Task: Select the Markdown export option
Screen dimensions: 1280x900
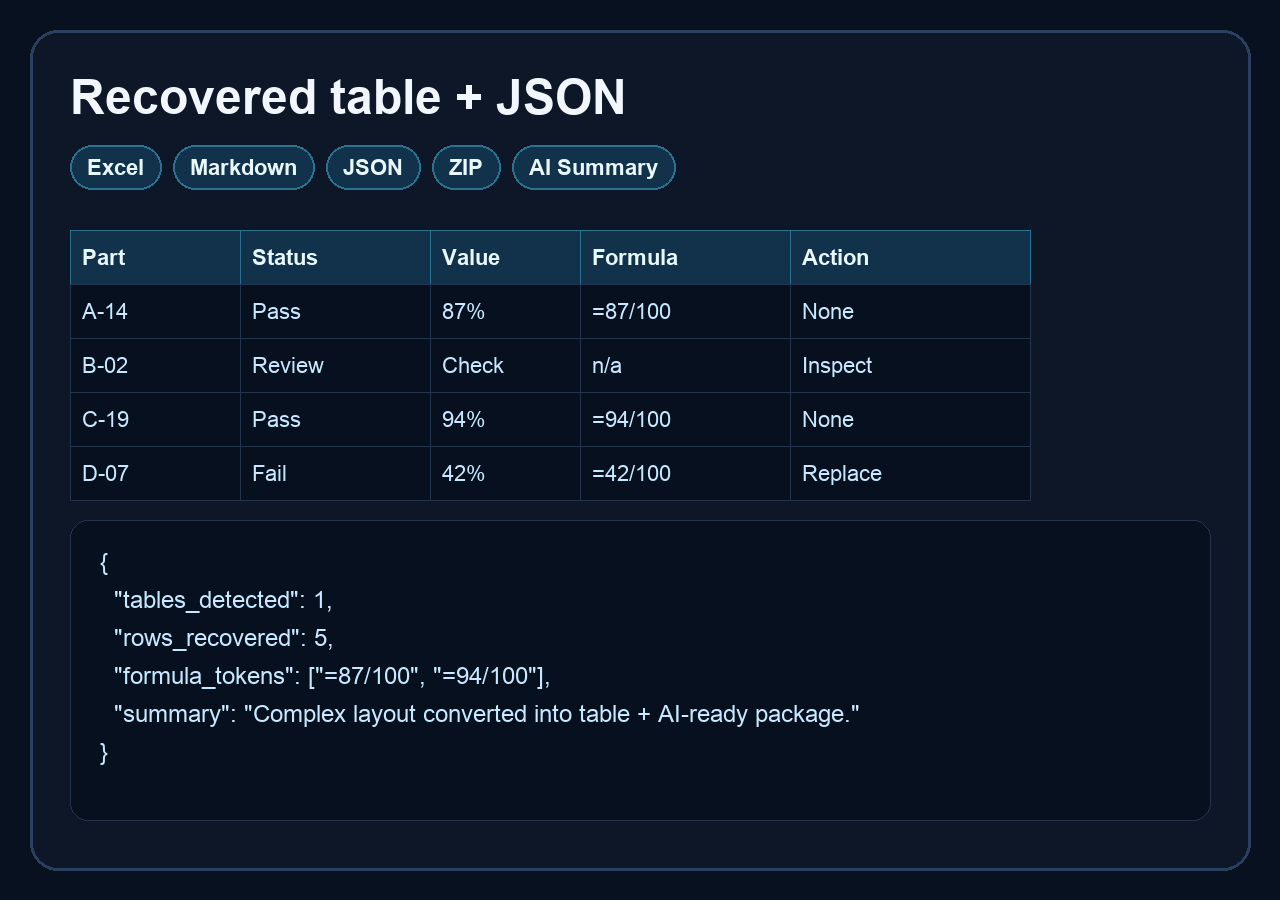Action: (x=243, y=167)
